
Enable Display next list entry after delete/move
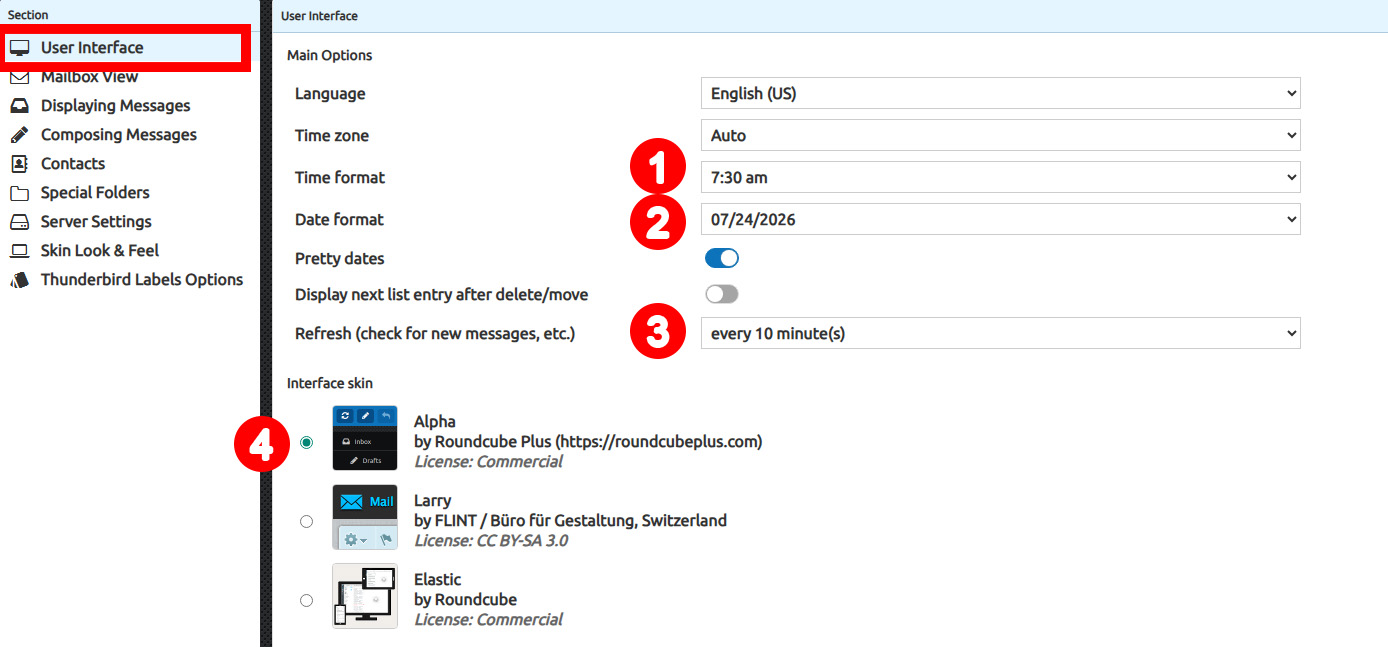tap(722, 293)
